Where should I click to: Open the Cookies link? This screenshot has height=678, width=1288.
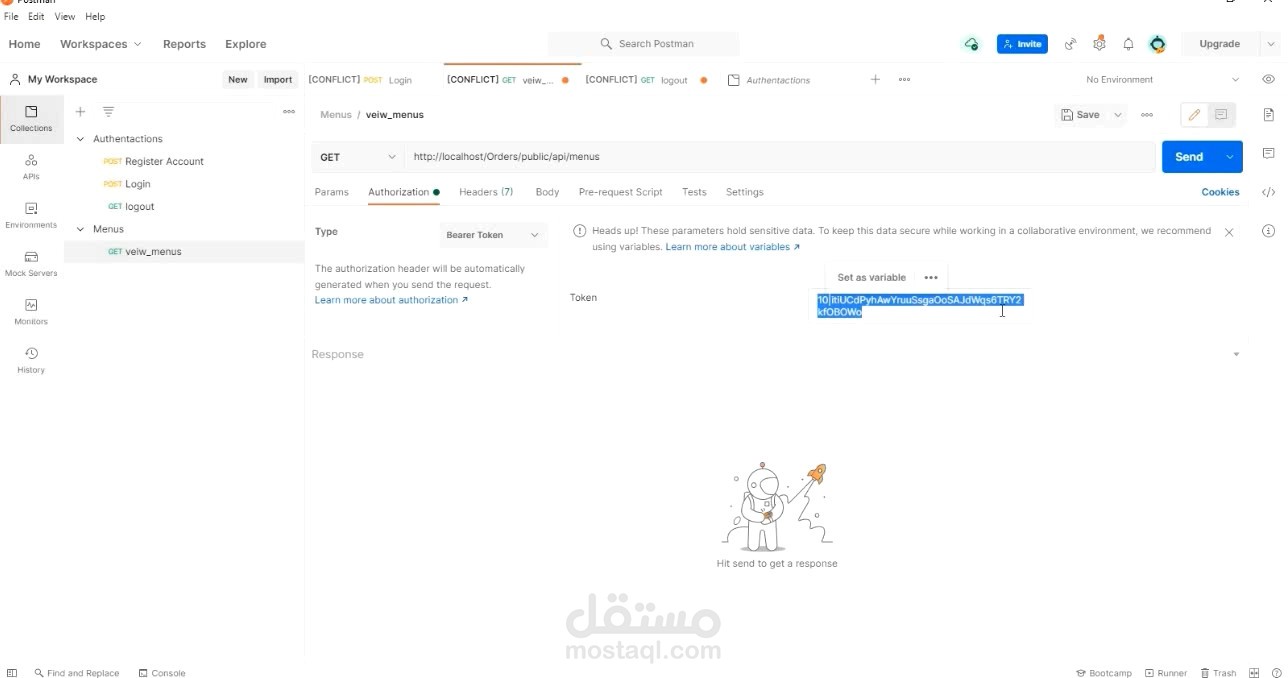(x=1220, y=192)
